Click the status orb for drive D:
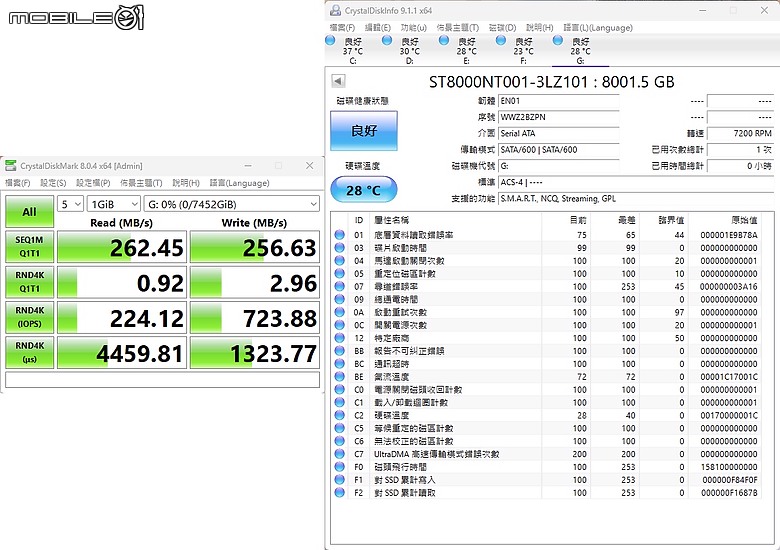The image size is (780, 550). 387,41
